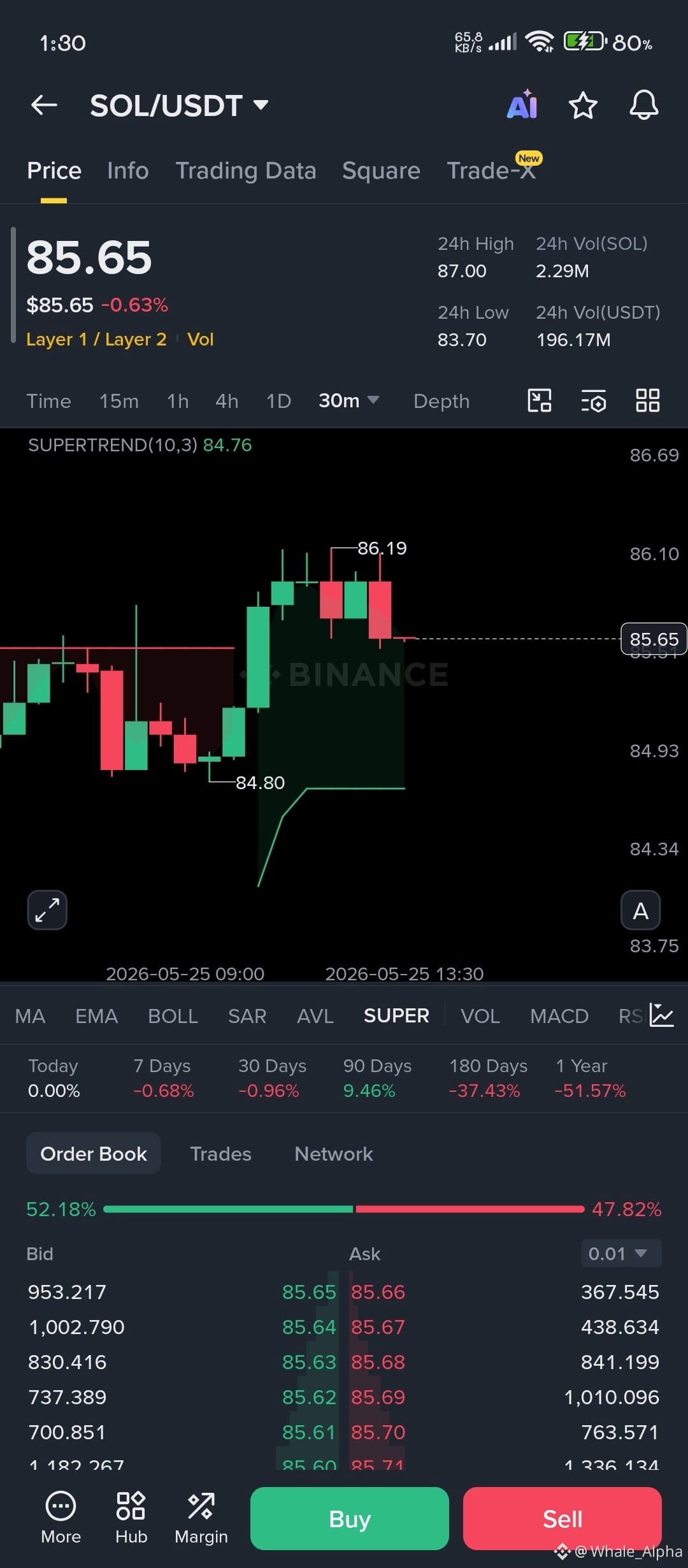Expand the 30m interval dropdown

point(348,401)
